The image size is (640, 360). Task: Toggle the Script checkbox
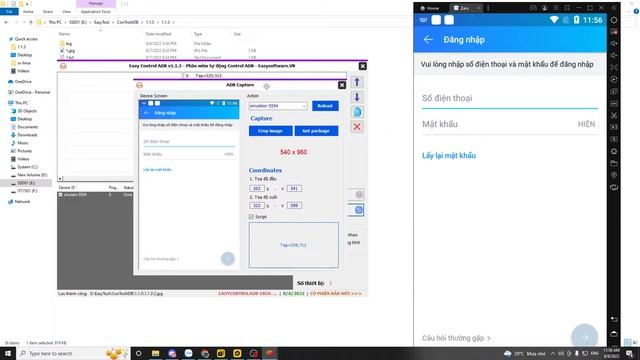pos(251,217)
